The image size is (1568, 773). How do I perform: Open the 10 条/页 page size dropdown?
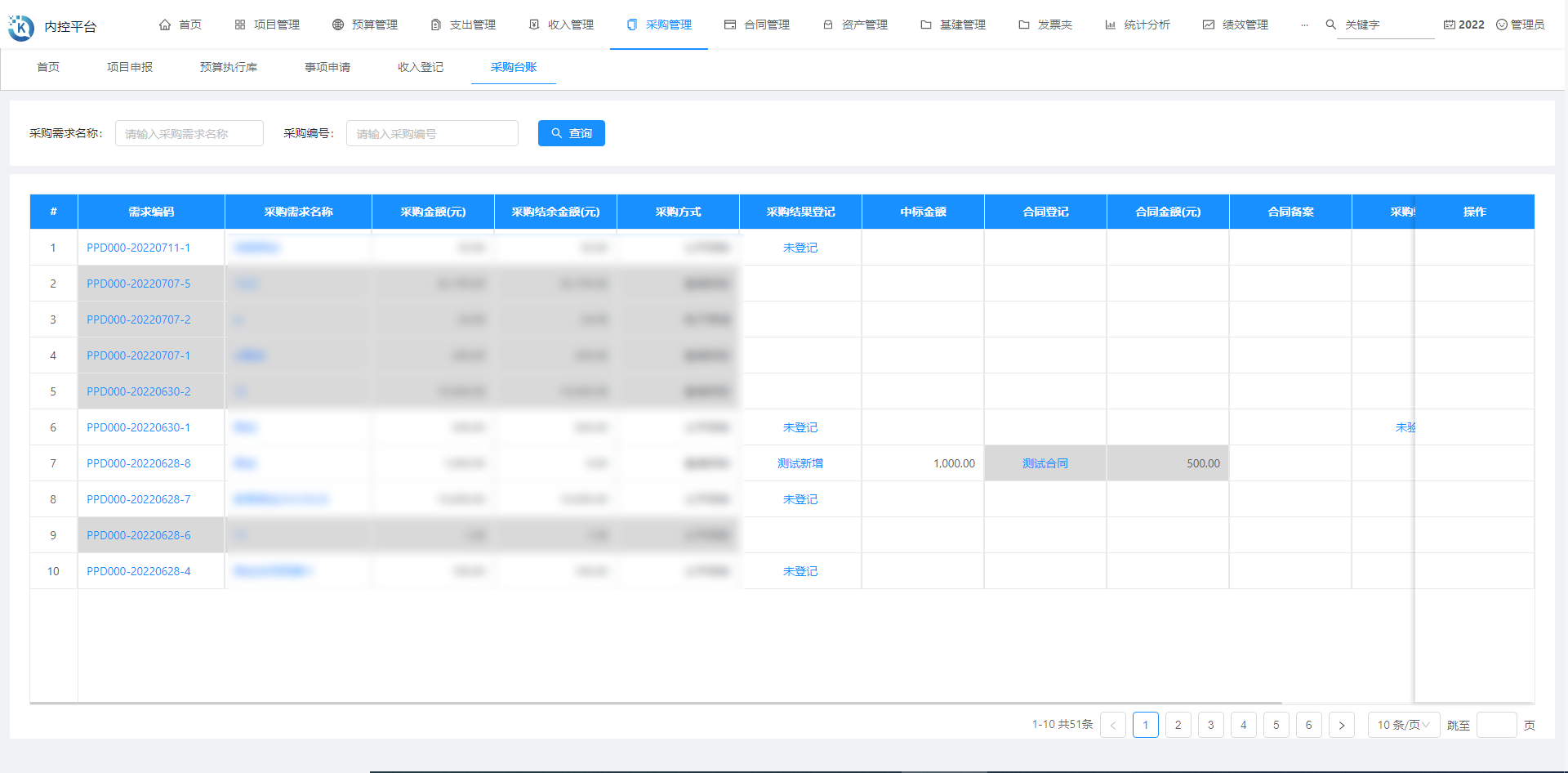[x=1403, y=725]
